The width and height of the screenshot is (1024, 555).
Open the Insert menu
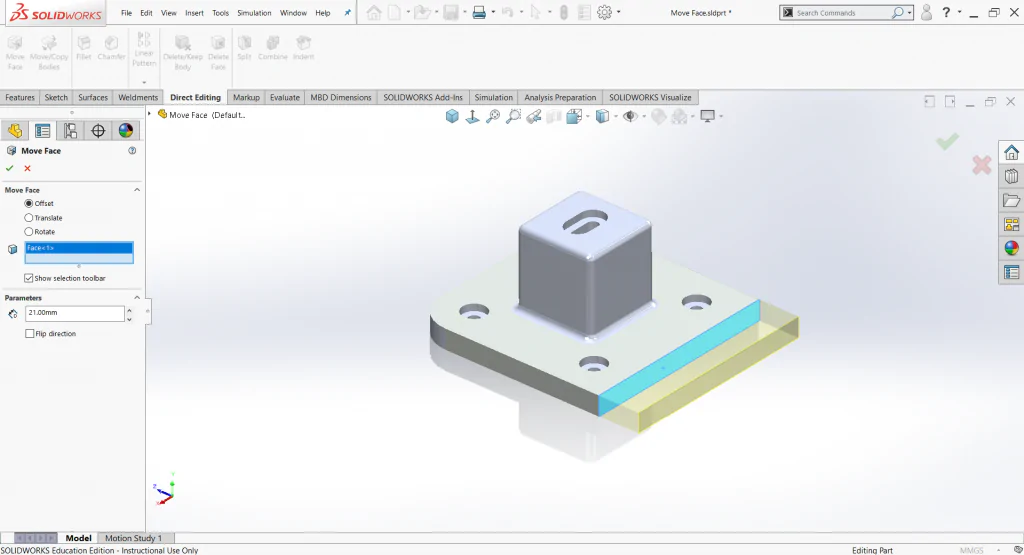click(x=194, y=13)
